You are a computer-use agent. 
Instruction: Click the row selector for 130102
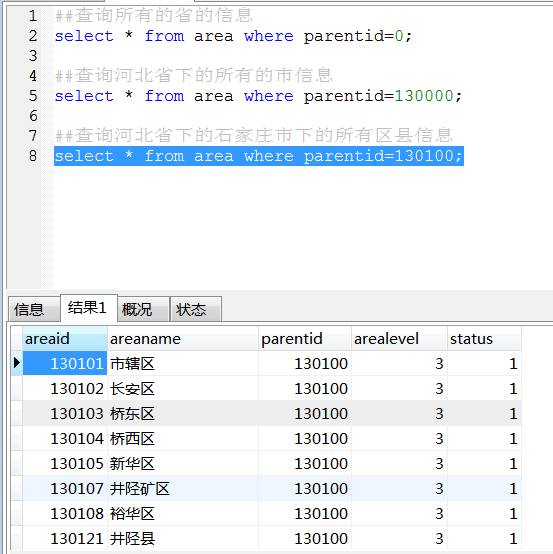coord(17,389)
